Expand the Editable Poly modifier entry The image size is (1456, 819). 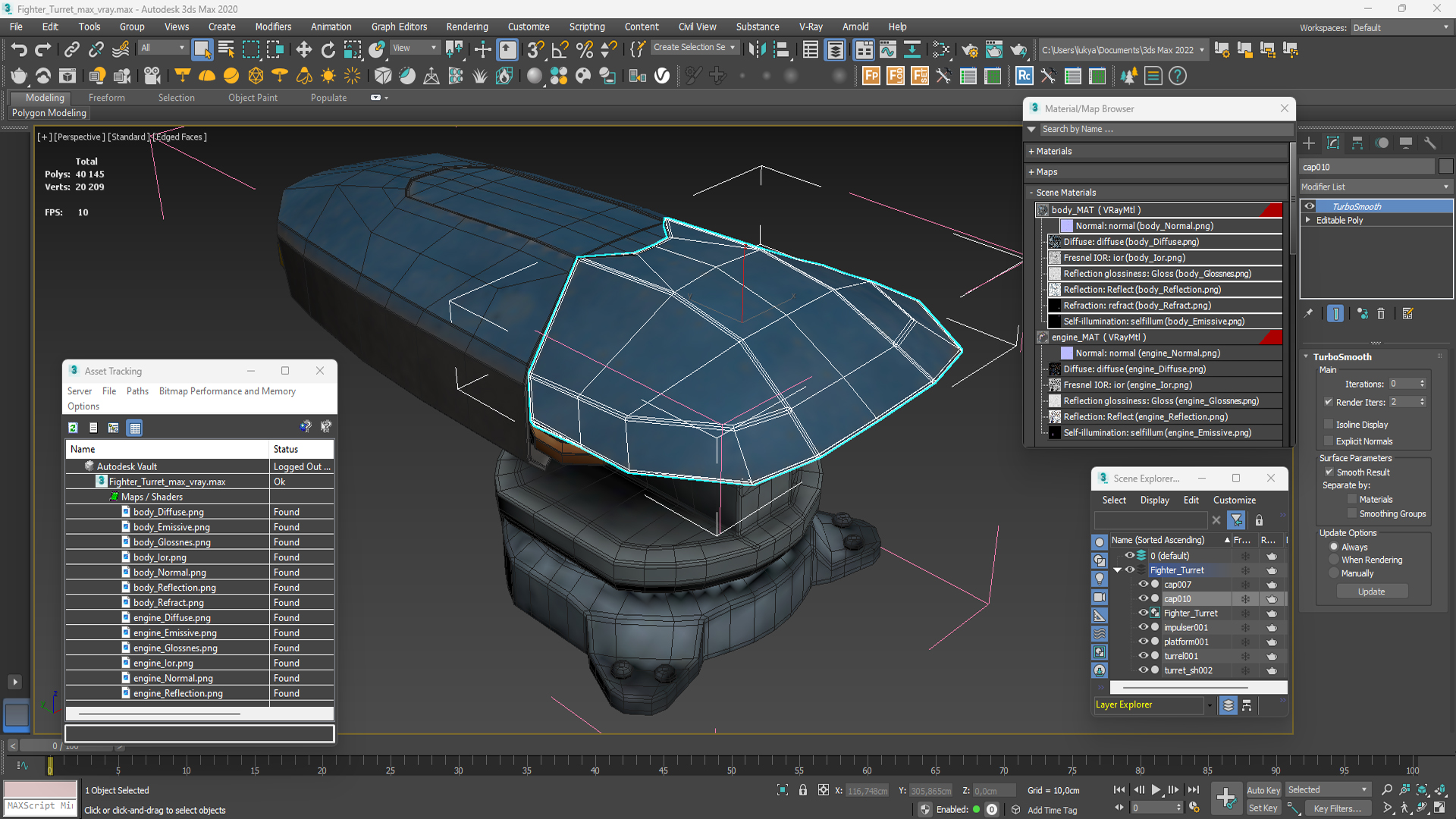point(1308,220)
